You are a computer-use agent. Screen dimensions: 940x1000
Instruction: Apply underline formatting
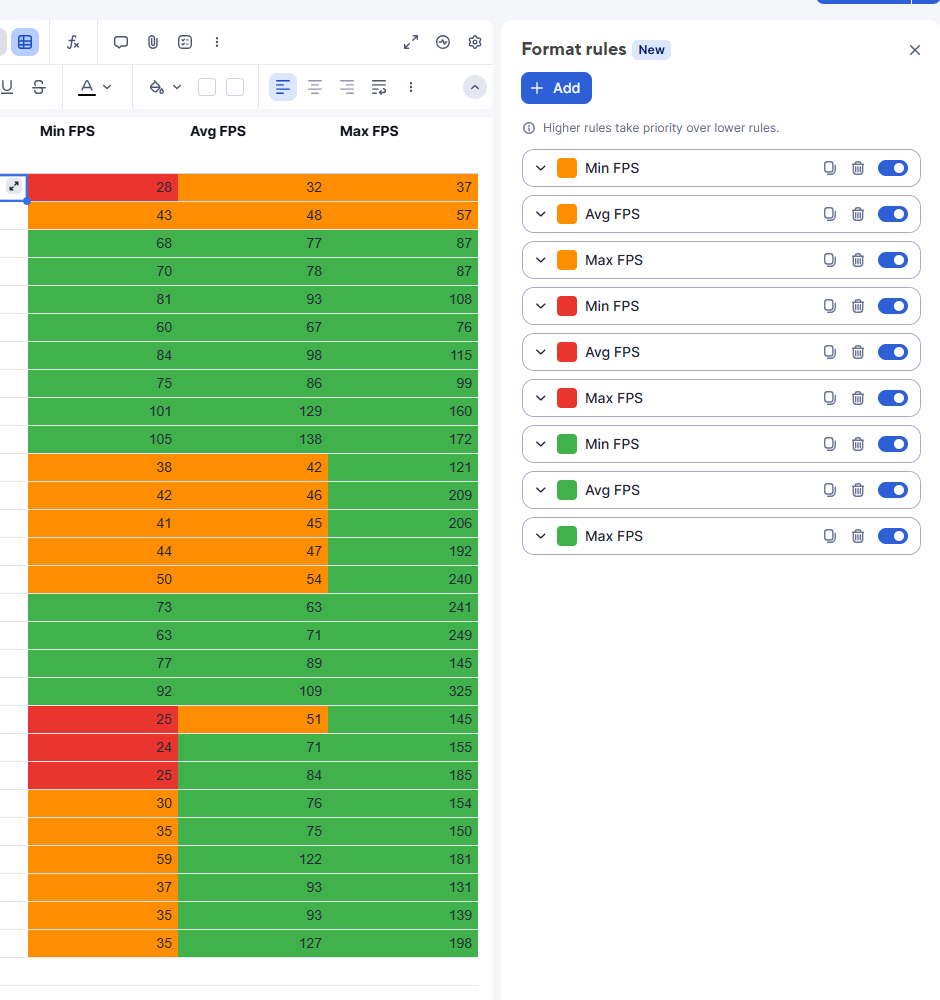tap(7, 87)
